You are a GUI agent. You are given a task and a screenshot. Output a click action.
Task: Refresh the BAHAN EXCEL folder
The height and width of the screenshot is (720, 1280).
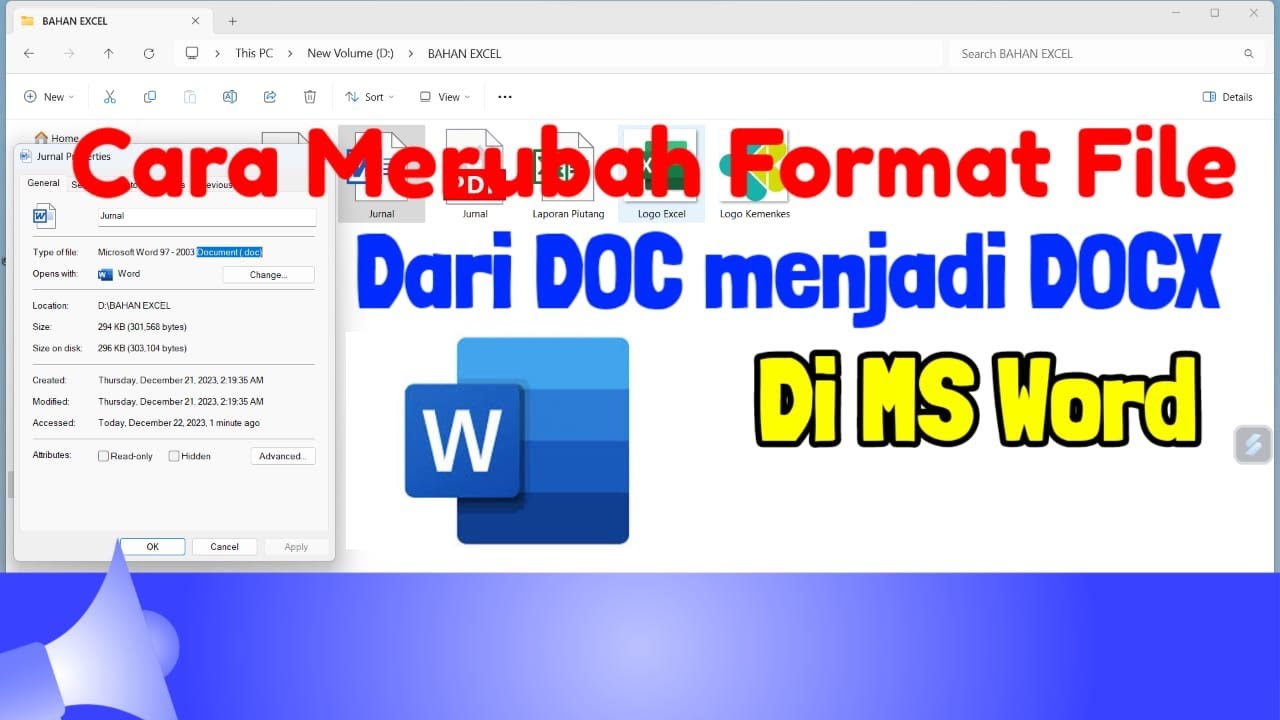149,53
